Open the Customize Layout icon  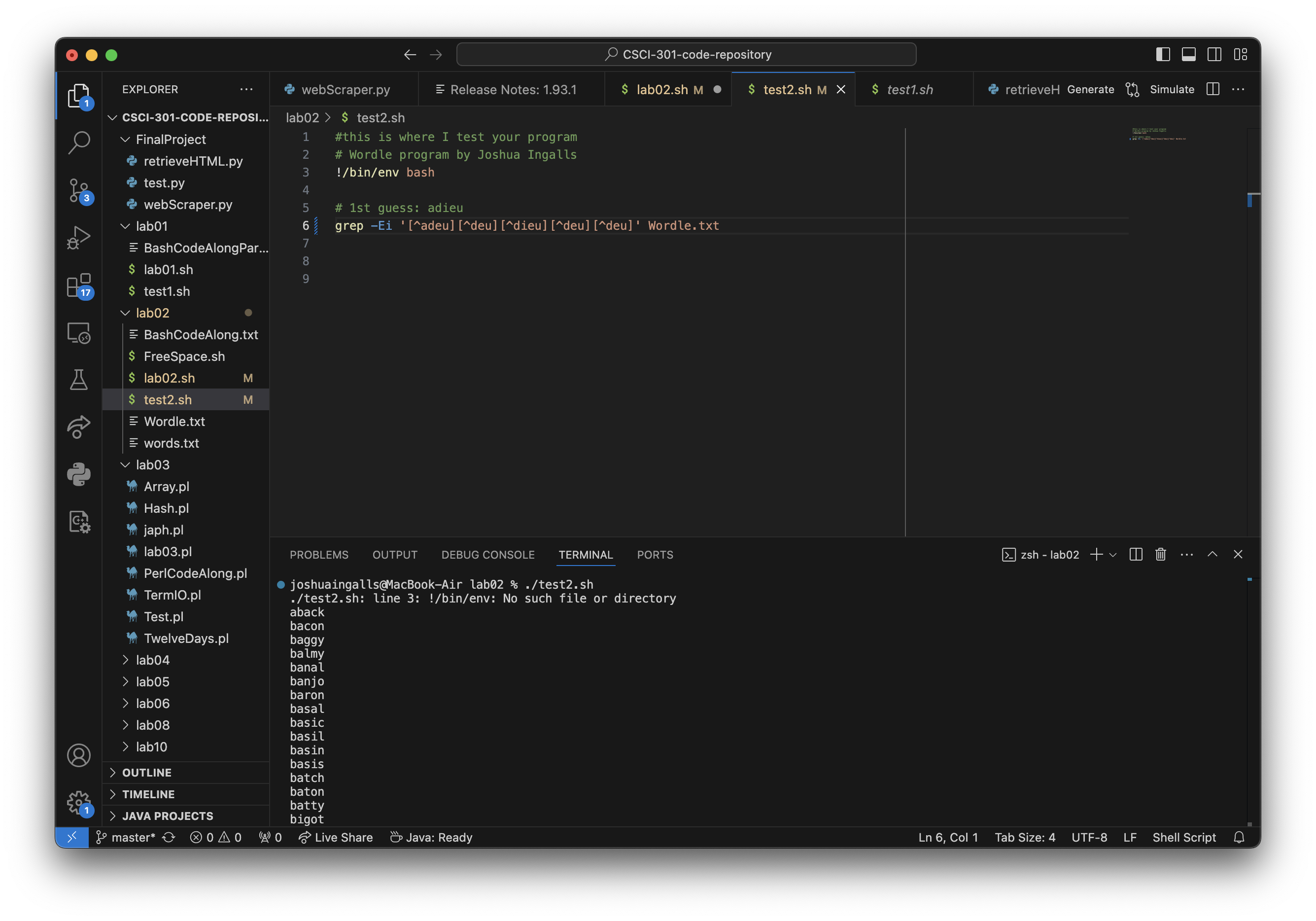coord(1240,54)
